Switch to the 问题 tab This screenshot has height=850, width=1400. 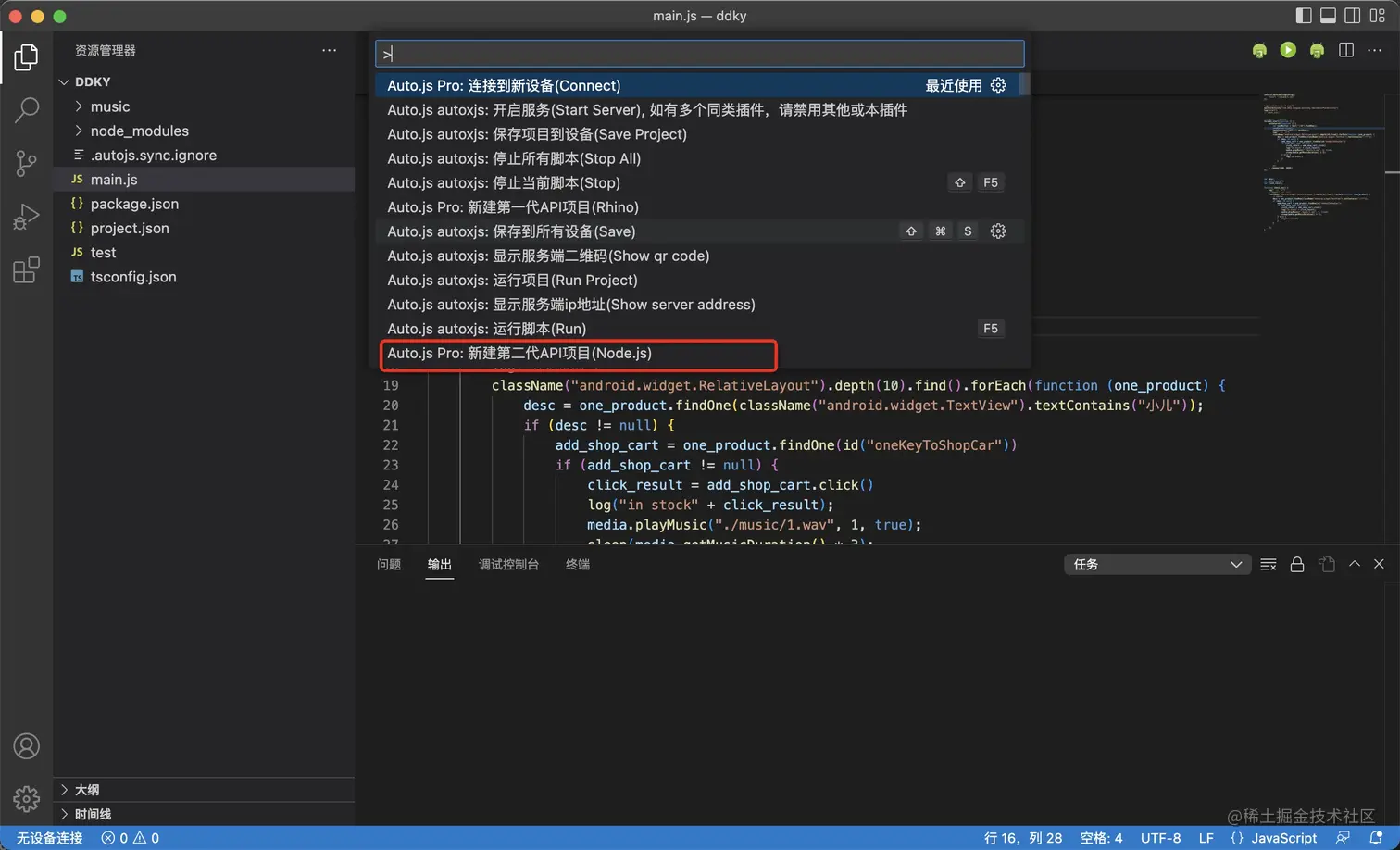(x=389, y=564)
